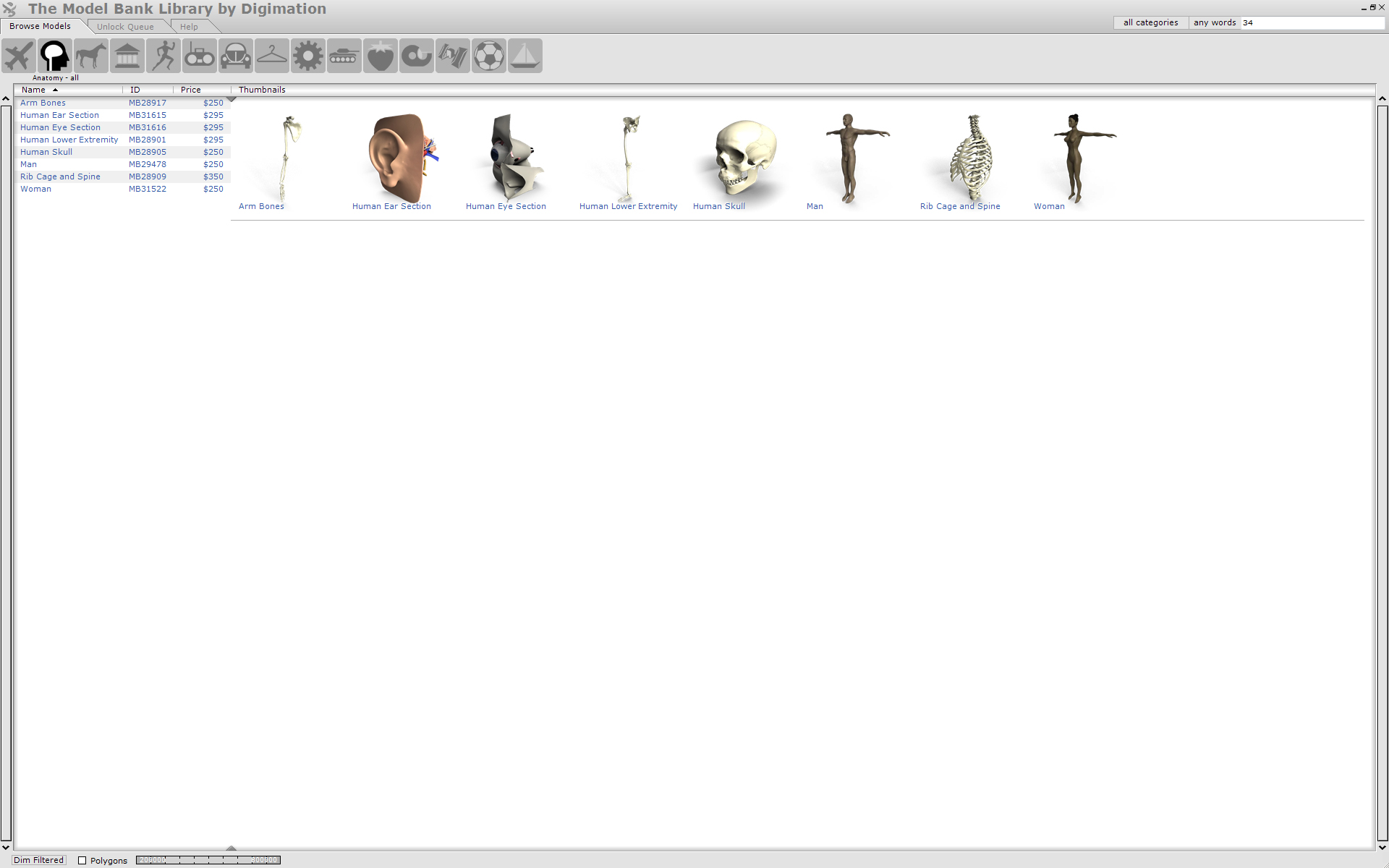Screen dimensions: 1389x868
Task: Select the Human Lower Extremity thumbnail
Action: [629, 158]
